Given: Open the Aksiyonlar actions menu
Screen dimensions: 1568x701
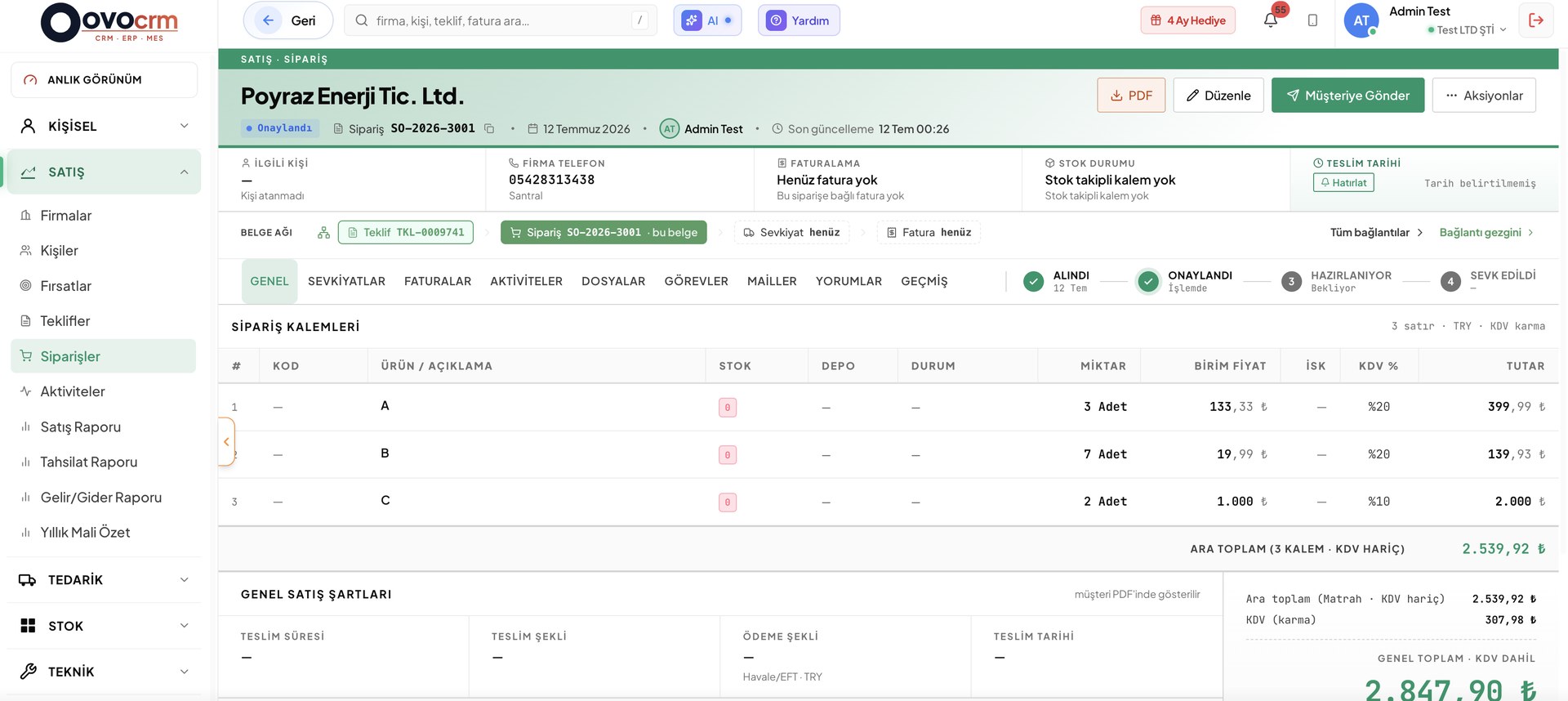Looking at the screenshot, I should click(x=1484, y=96).
